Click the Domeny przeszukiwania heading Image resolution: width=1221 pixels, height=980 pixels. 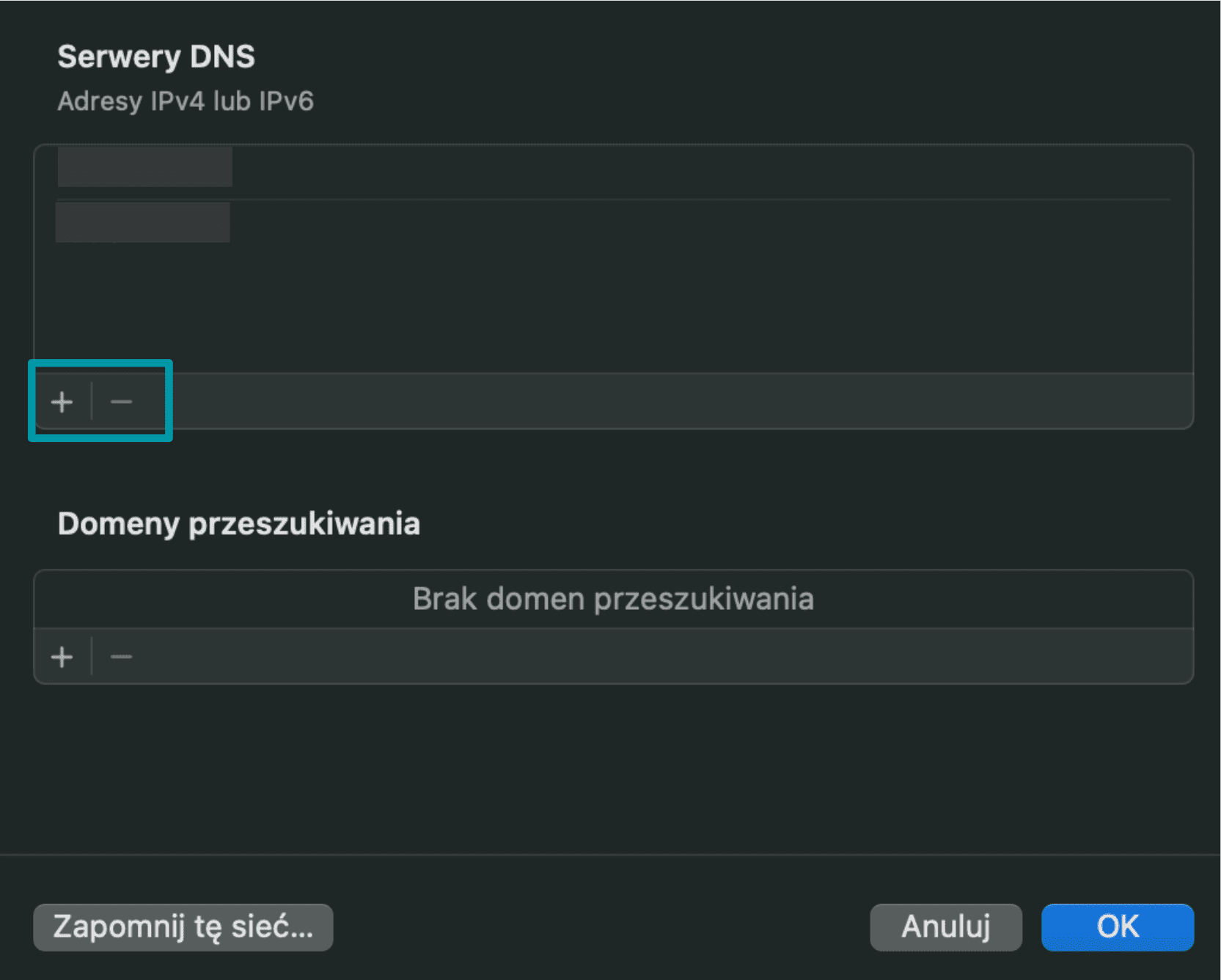(x=239, y=524)
